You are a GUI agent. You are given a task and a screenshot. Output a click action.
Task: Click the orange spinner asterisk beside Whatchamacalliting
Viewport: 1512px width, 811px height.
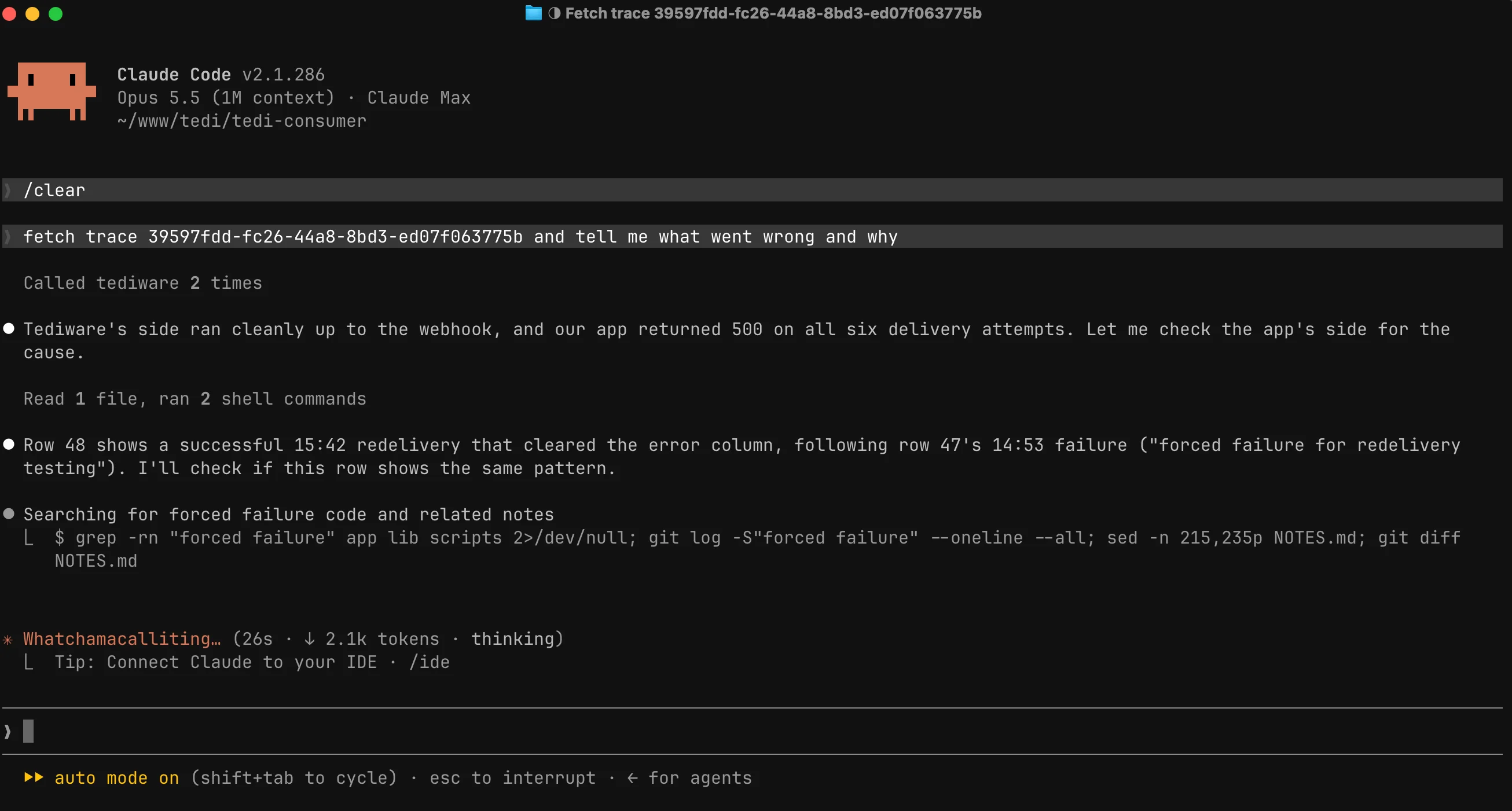click(x=8, y=639)
